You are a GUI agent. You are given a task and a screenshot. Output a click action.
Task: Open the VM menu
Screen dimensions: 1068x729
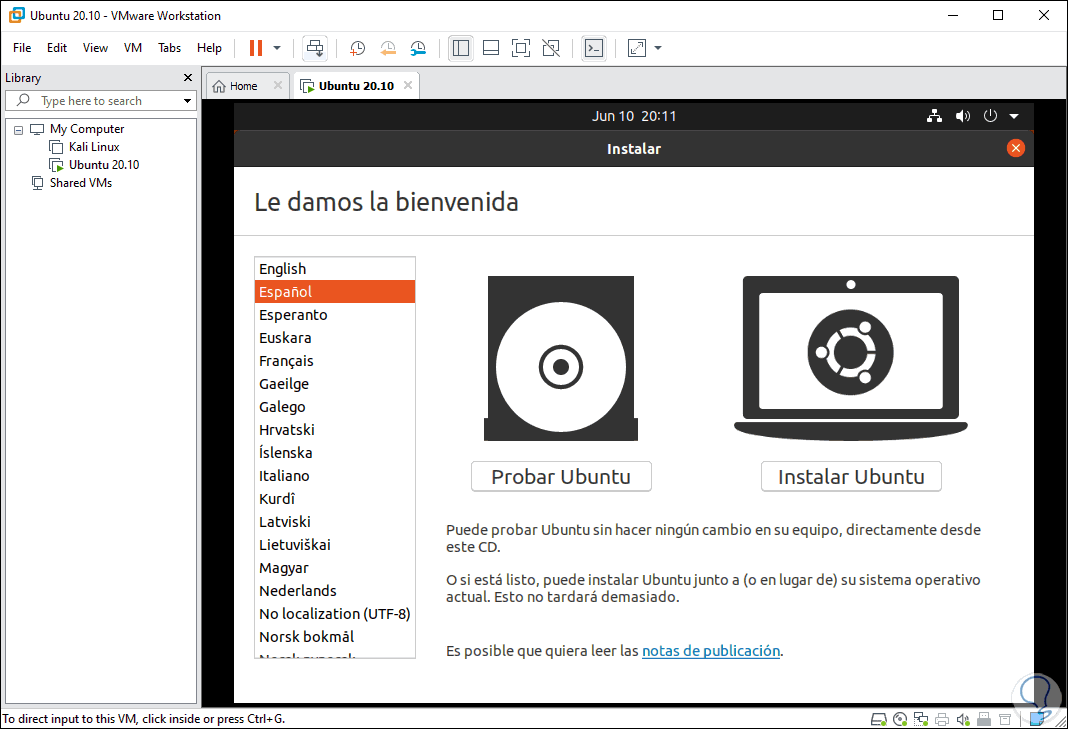[133, 48]
